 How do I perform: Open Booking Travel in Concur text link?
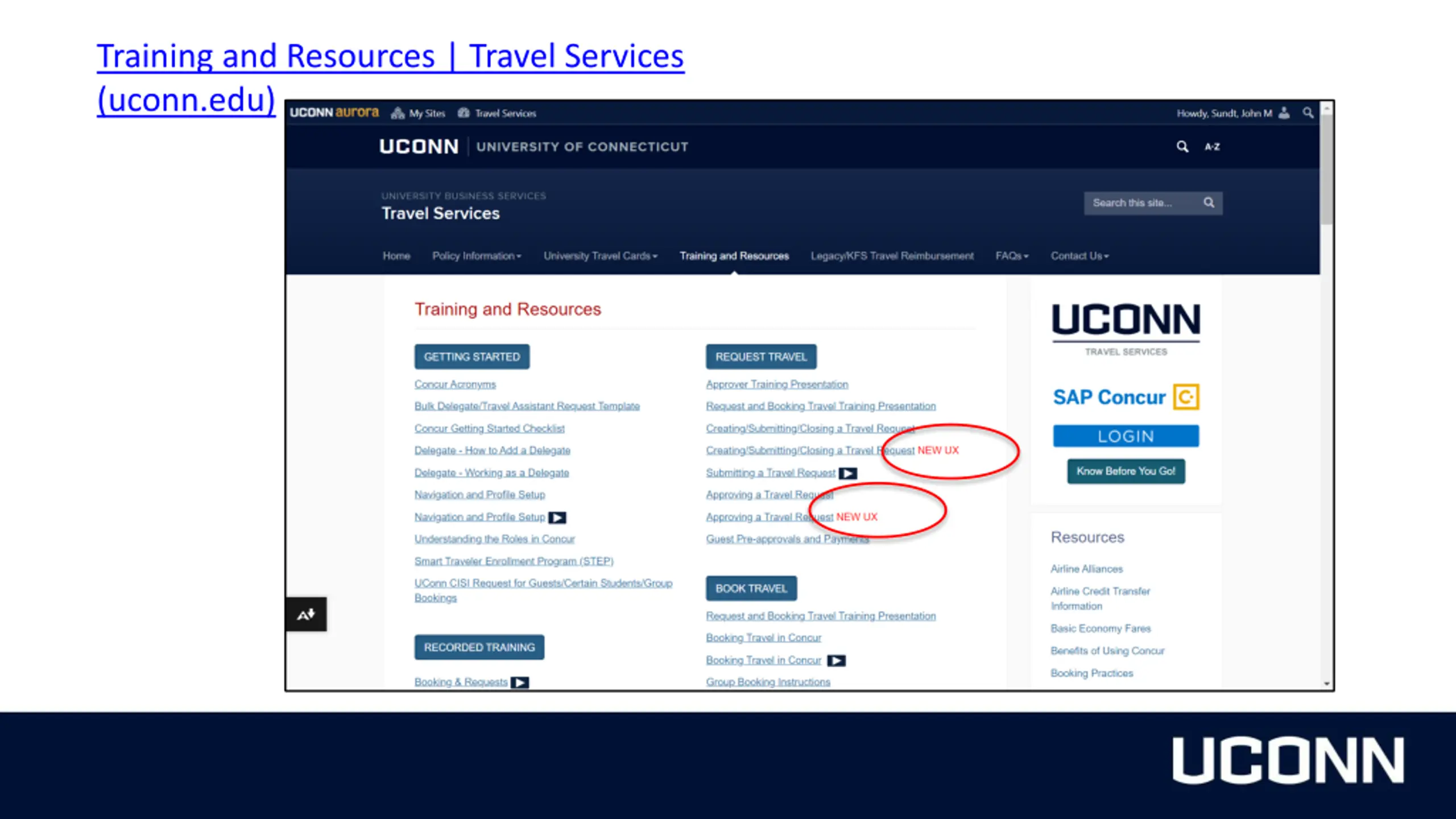click(764, 638)
